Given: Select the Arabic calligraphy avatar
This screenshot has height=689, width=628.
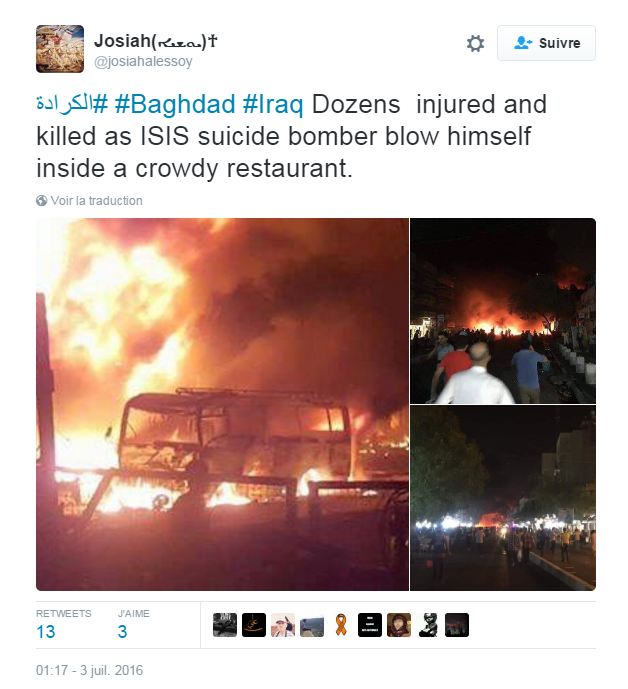Looking at the screenshot, I should coord(254,625).
